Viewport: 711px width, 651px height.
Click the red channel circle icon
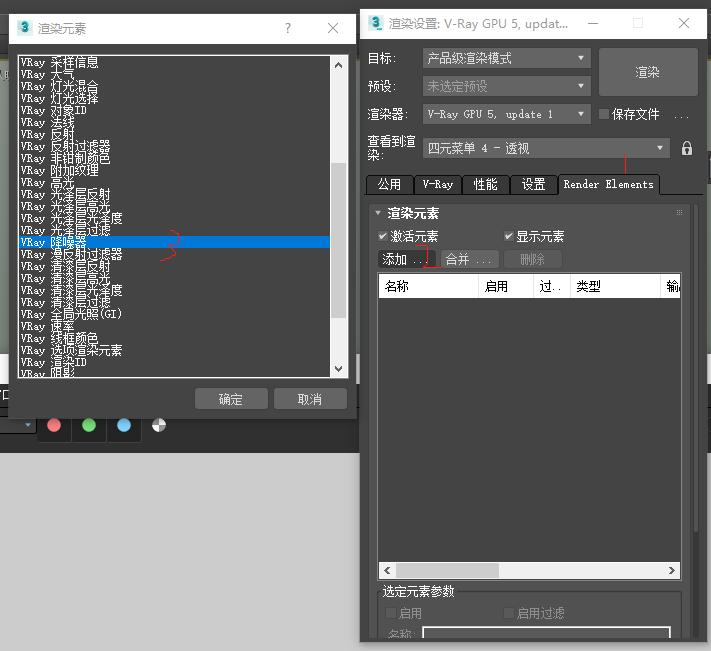(54, 425)
